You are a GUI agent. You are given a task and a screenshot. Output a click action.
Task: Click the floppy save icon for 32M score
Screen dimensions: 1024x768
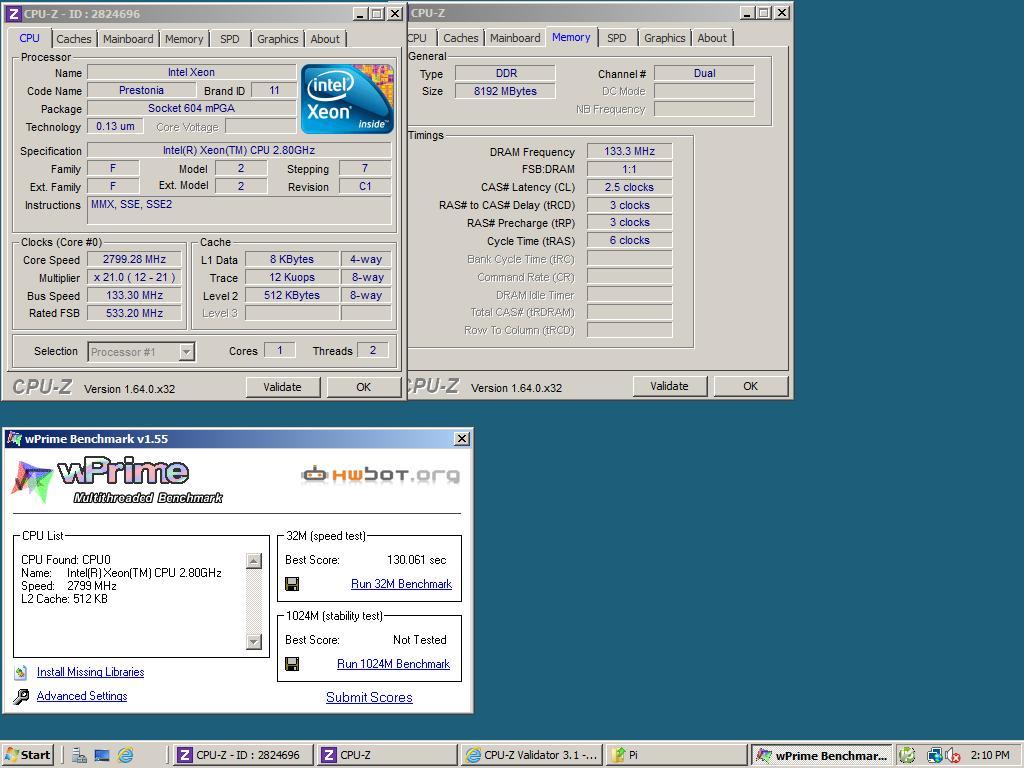point(292,584)
